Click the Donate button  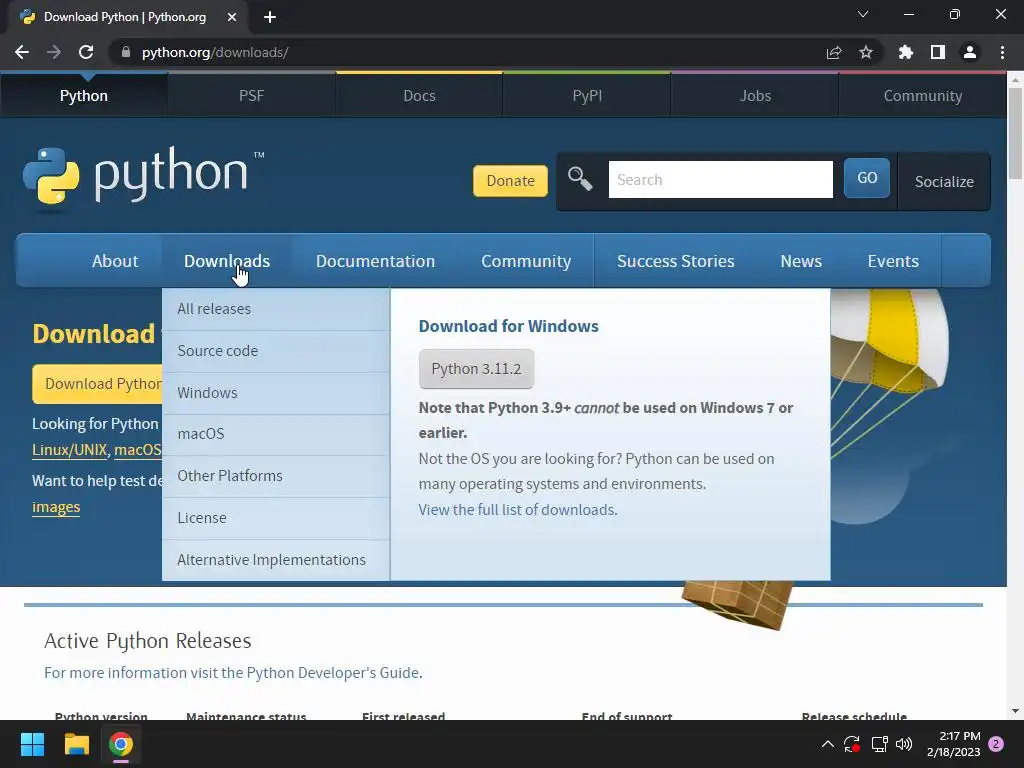pyautogui.click(x=510, y=181)
